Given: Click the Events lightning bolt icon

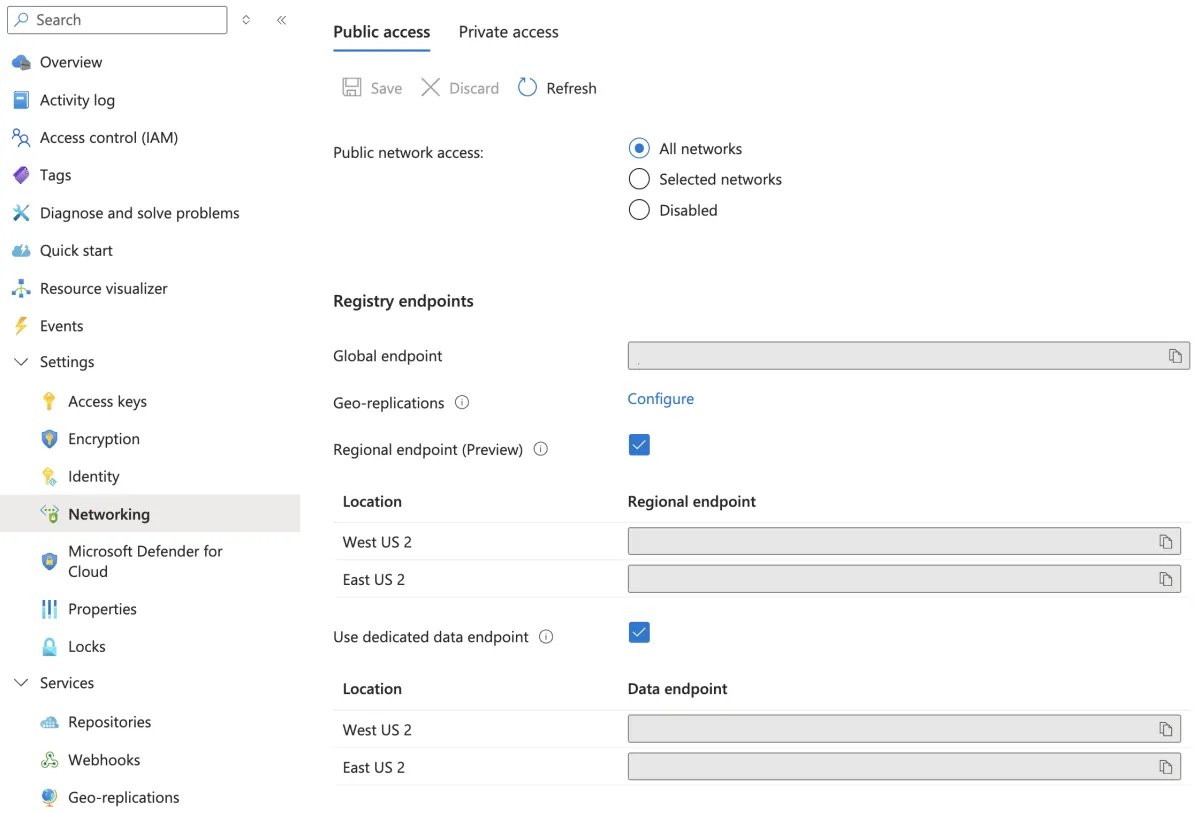Looking at the screenshot, I should pos(21,326).
